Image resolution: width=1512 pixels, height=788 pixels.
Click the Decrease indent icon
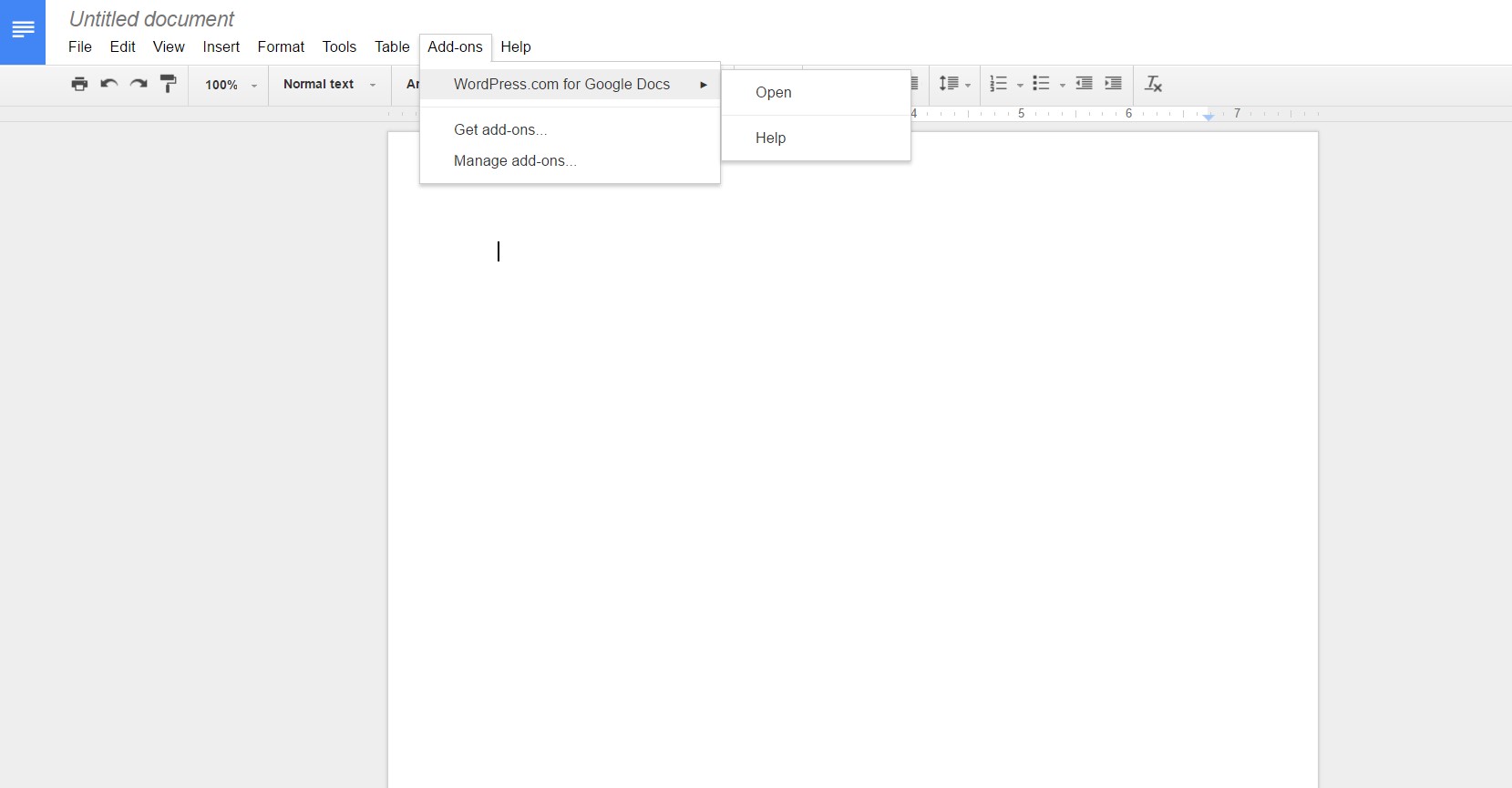(1084, 84)
